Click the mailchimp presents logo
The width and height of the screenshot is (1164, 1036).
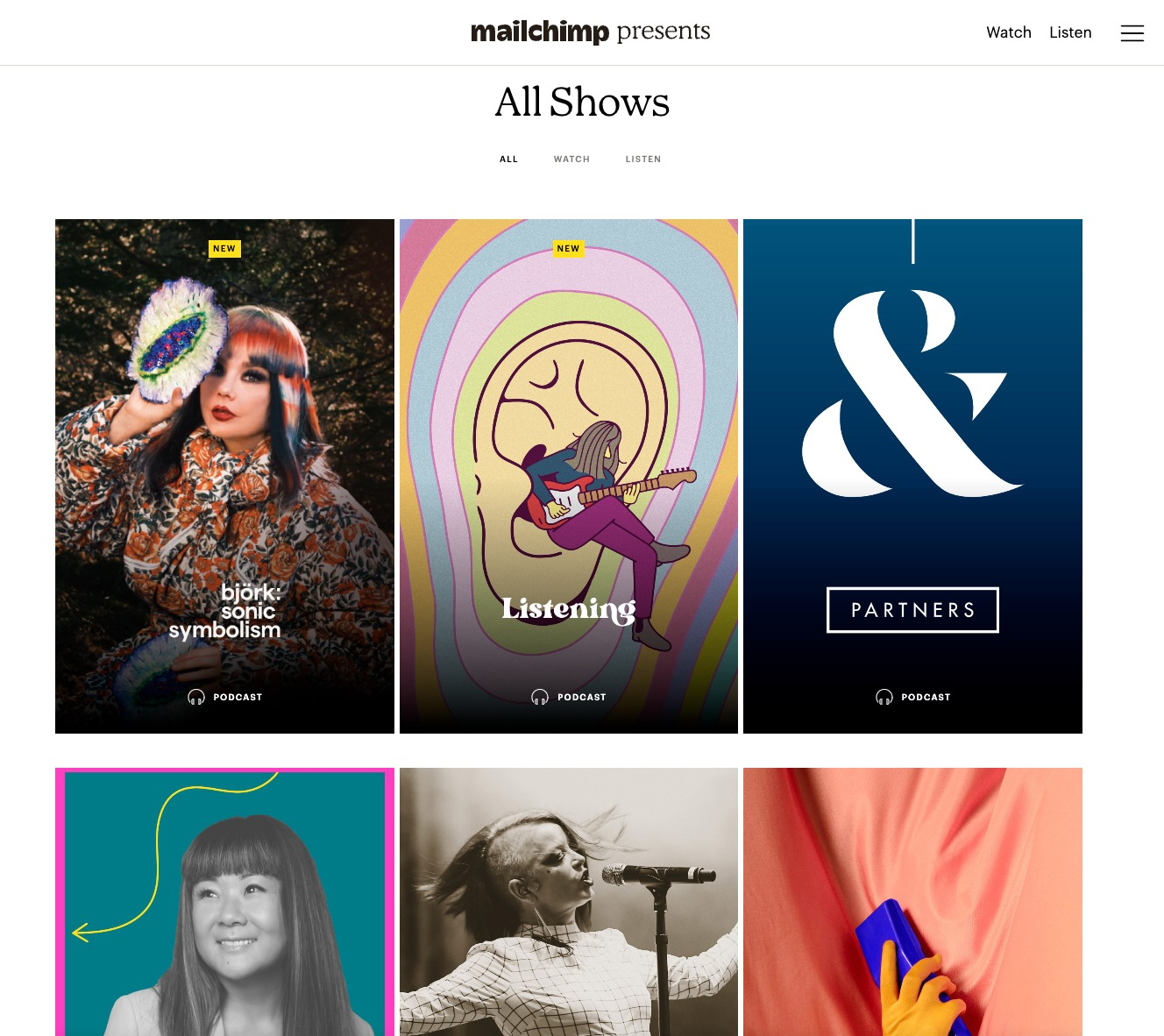pos(591,32)
